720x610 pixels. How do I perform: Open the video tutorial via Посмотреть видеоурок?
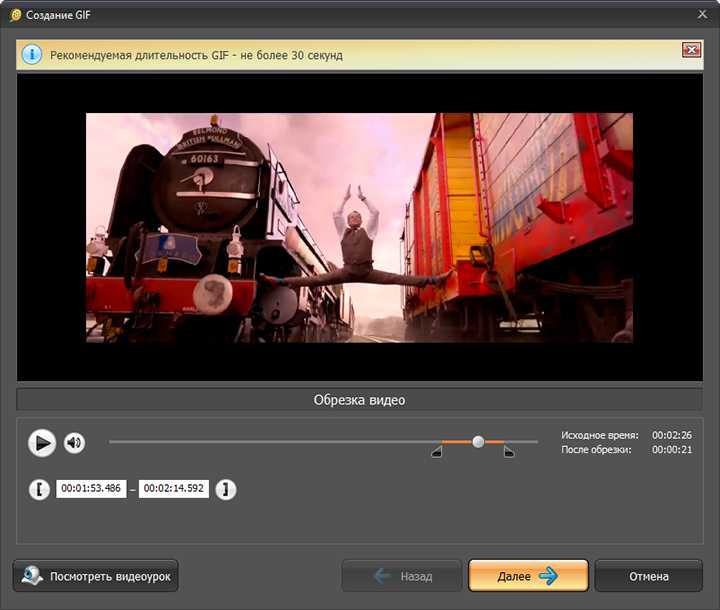96,576
